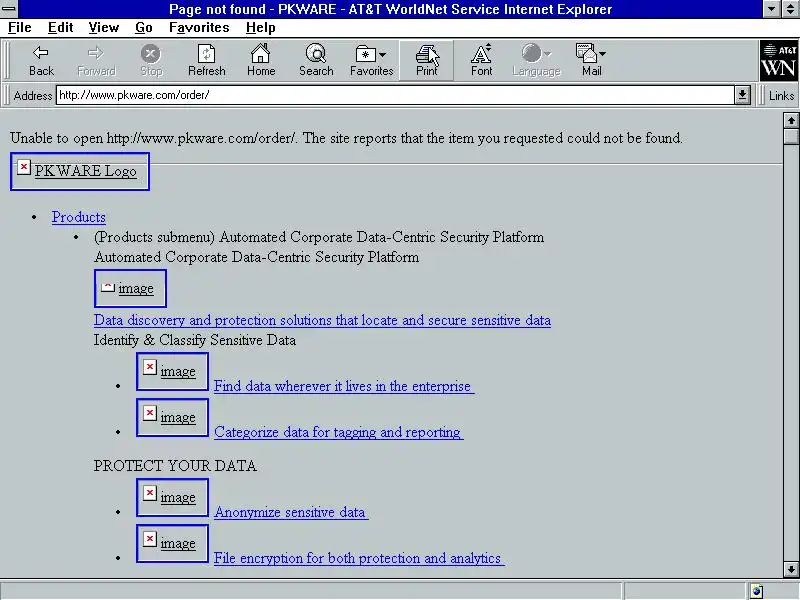
Task: Click the 'Identify & Classify Sensitive Data' text
Action: 195,340
